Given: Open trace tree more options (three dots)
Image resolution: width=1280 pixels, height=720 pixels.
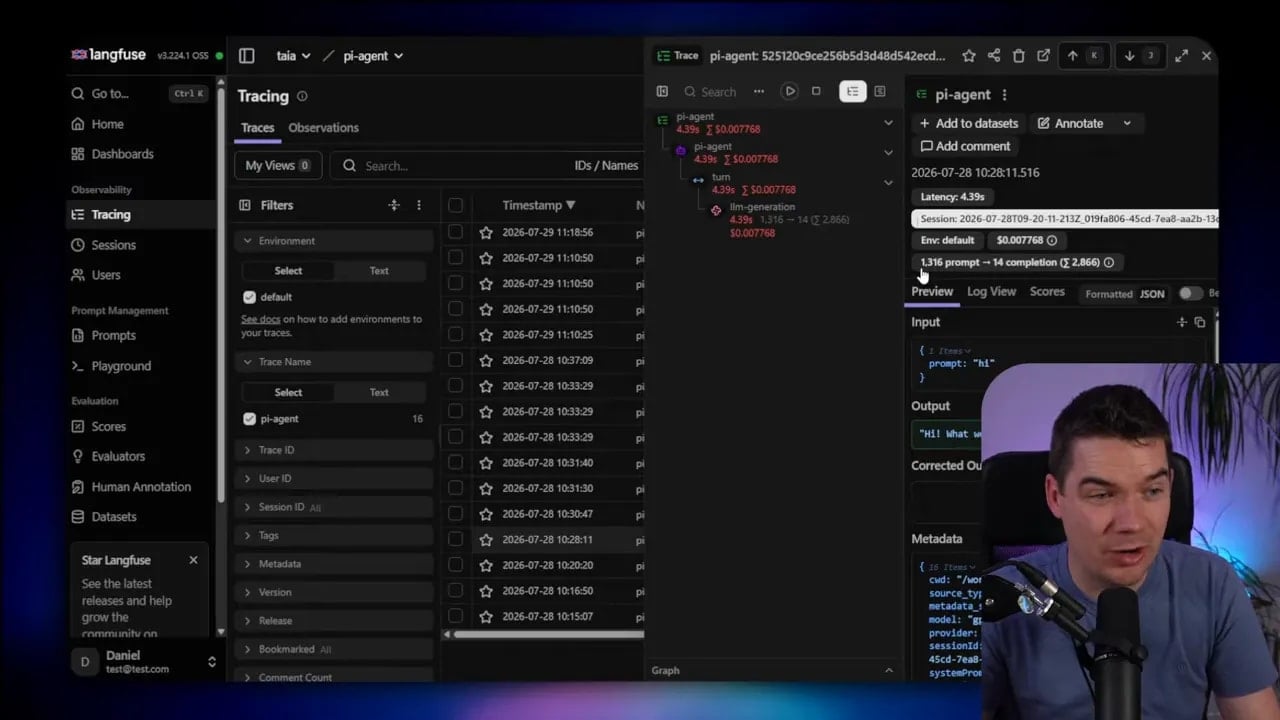Looking at the screenshot, I should 759,91.
